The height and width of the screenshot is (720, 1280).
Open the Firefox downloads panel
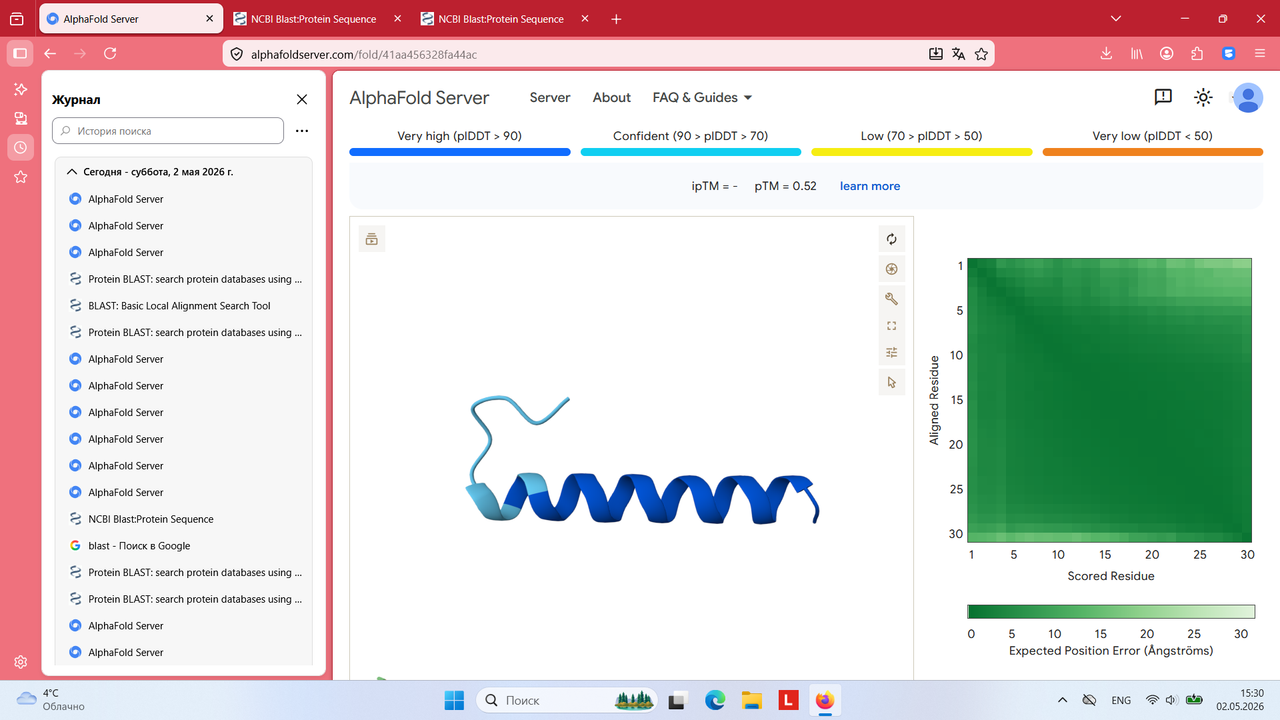point(1107,54)
